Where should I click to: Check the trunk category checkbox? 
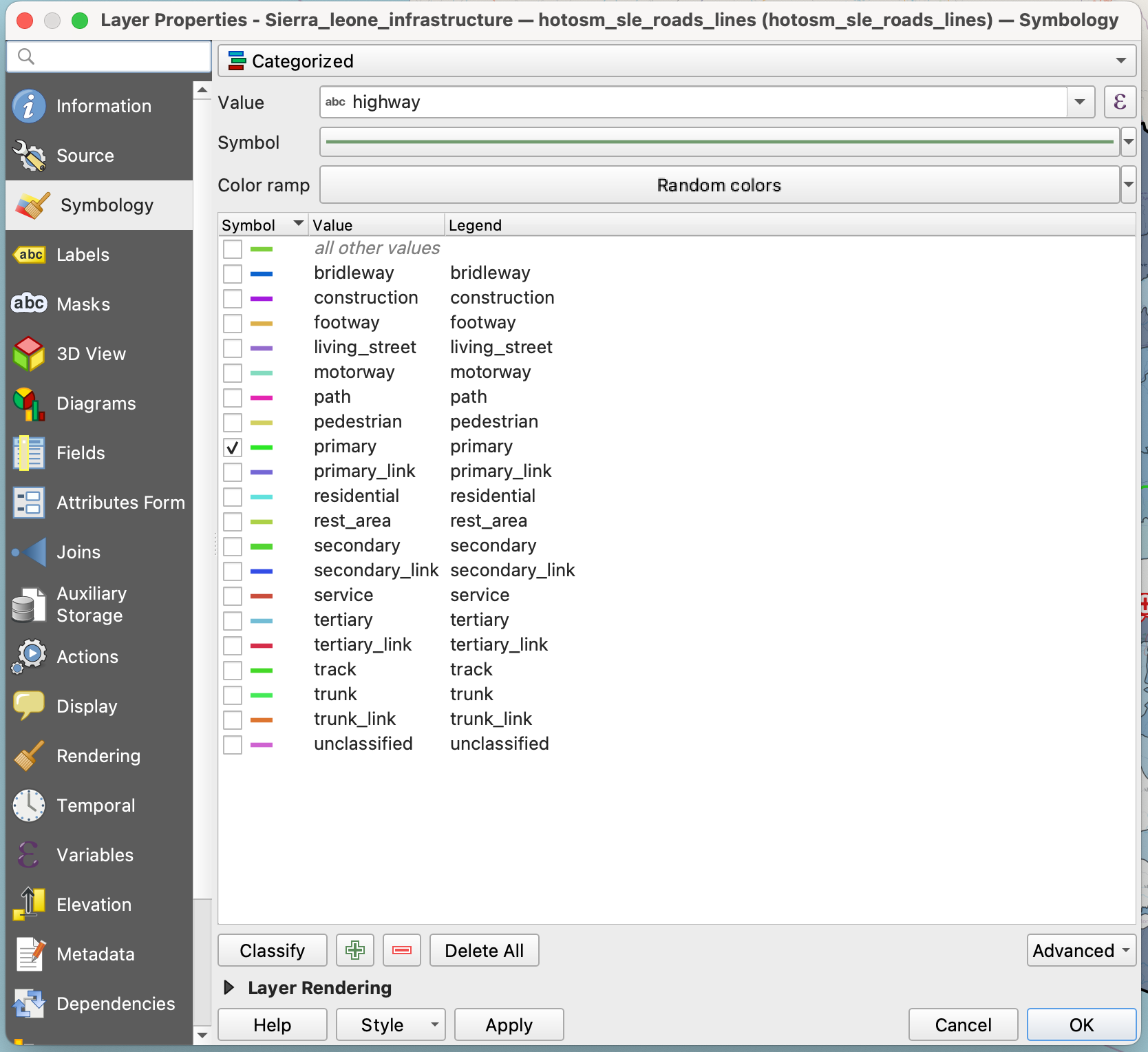(233, 695)
